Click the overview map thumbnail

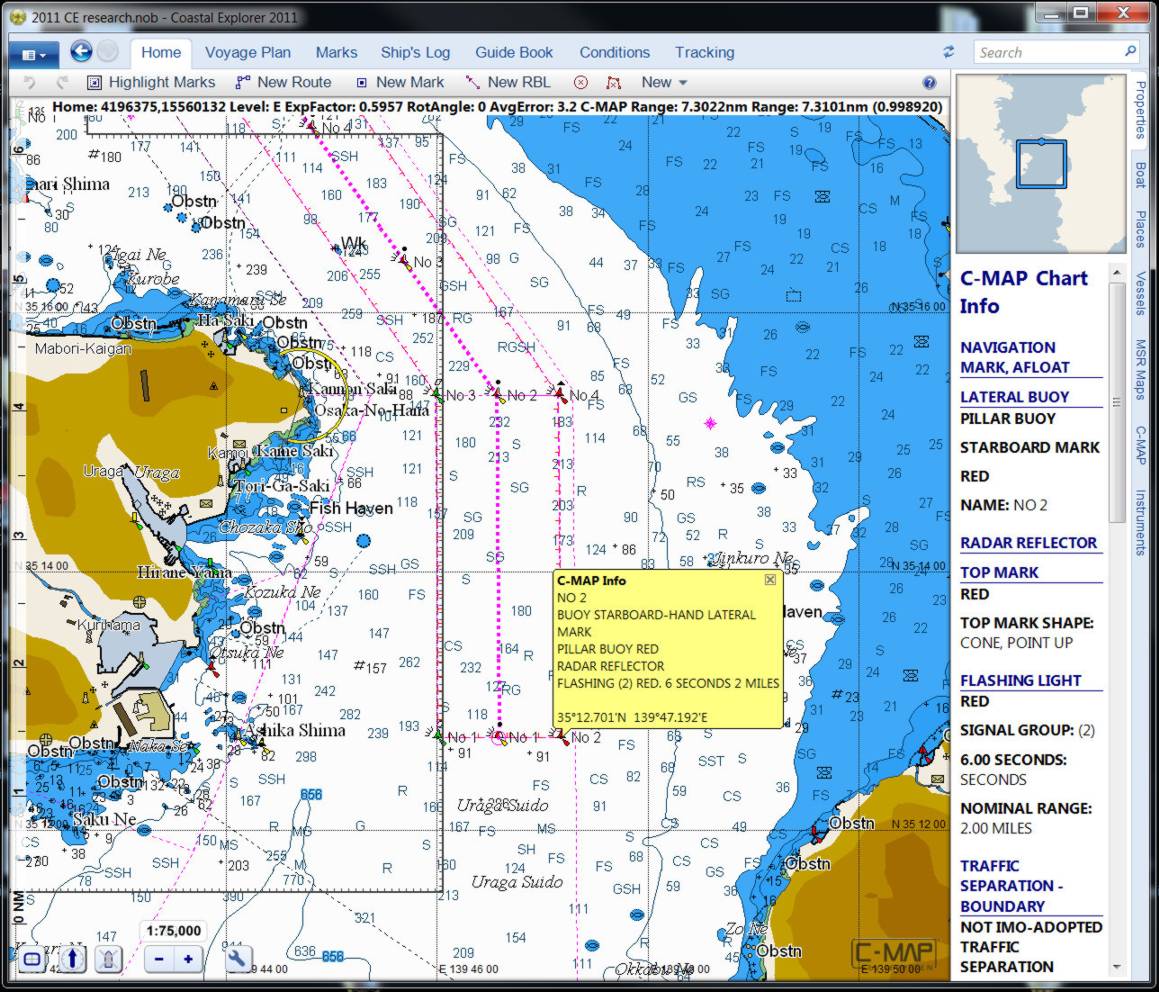coord(1041,164)
